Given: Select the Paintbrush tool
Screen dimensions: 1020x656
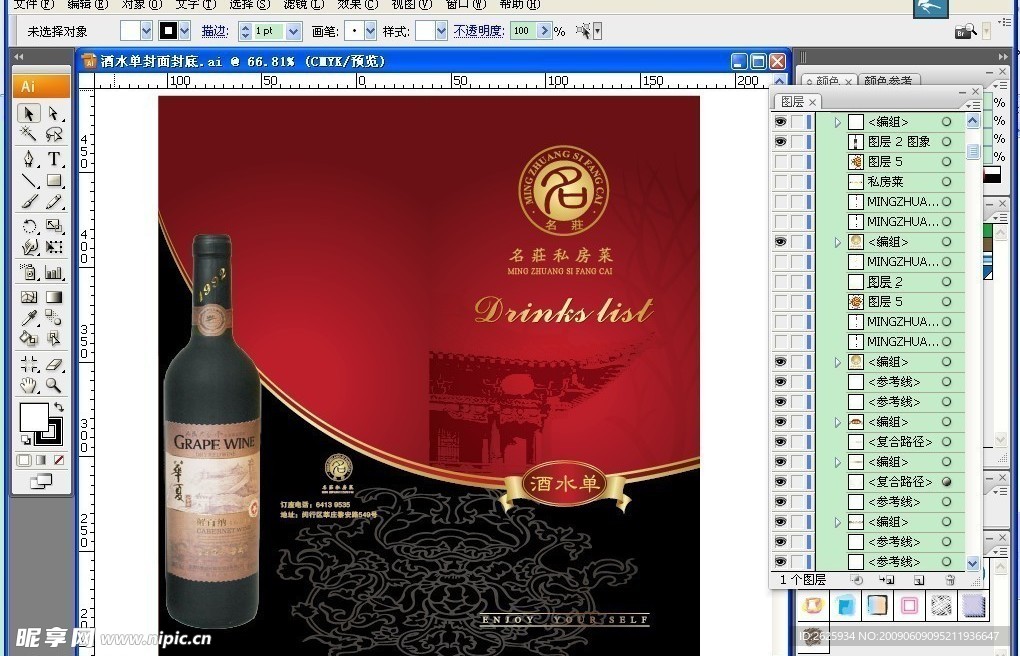Looking at the screenshot, I should point(29,202).
